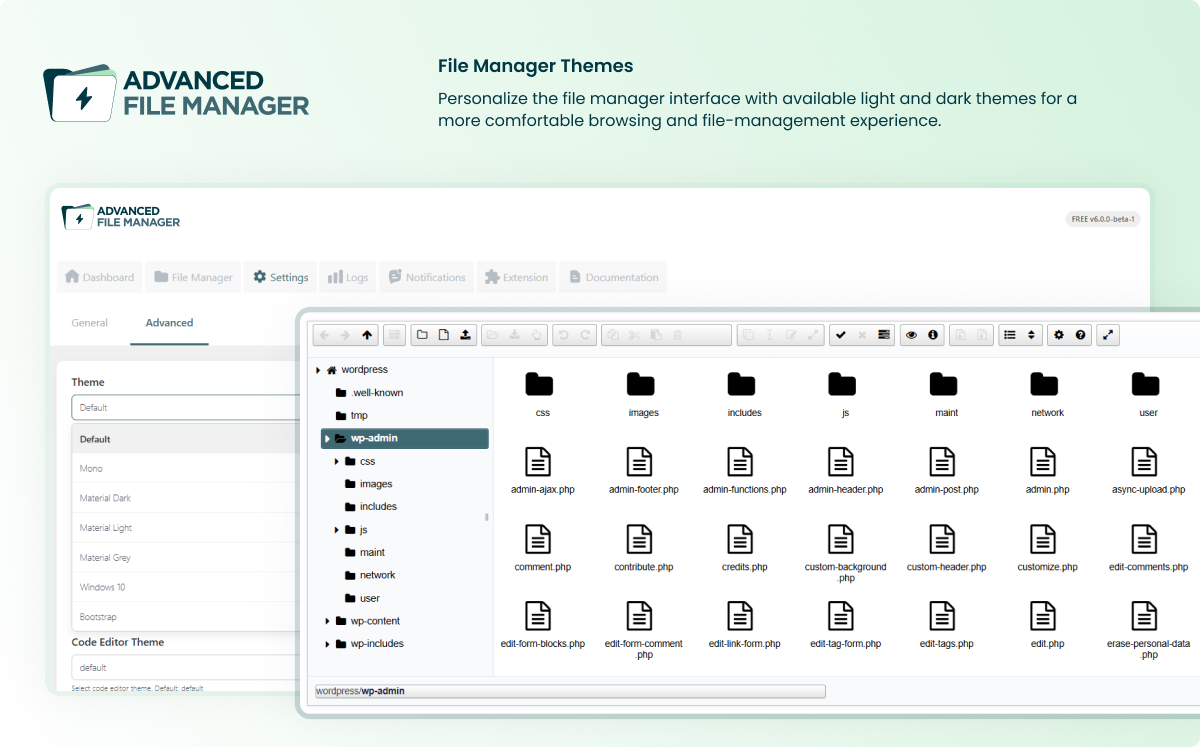Choose Bootstrap theme option
This screenshot has width=1200, height=747.
185,617
